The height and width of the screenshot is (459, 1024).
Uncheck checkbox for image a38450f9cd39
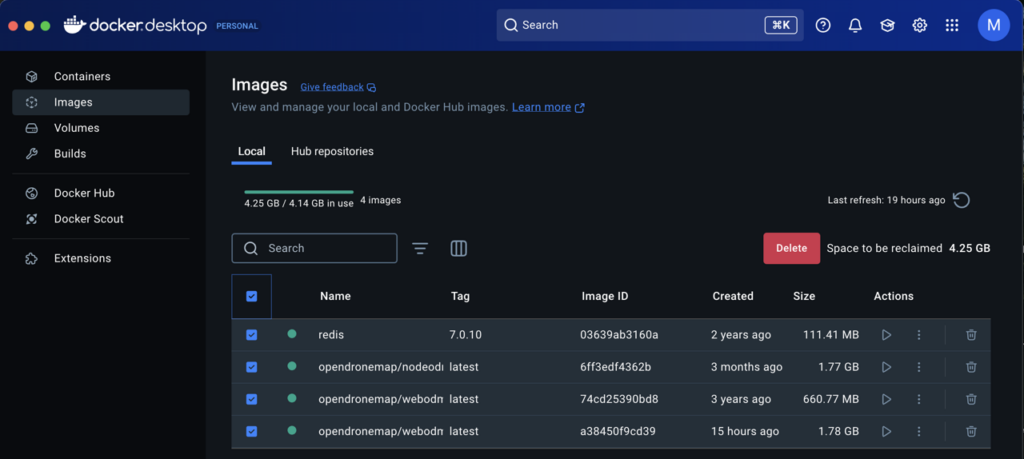click(251, 432)
